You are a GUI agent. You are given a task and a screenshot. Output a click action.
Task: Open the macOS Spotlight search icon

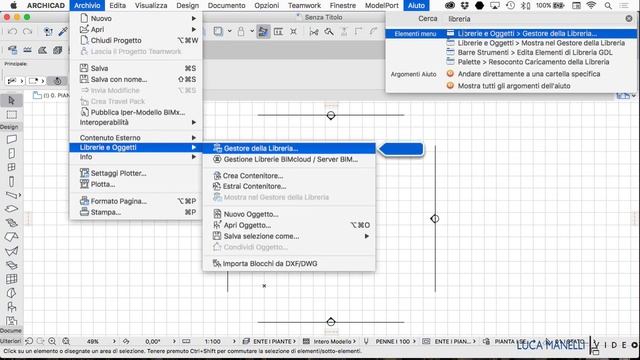tap(608, 5)
